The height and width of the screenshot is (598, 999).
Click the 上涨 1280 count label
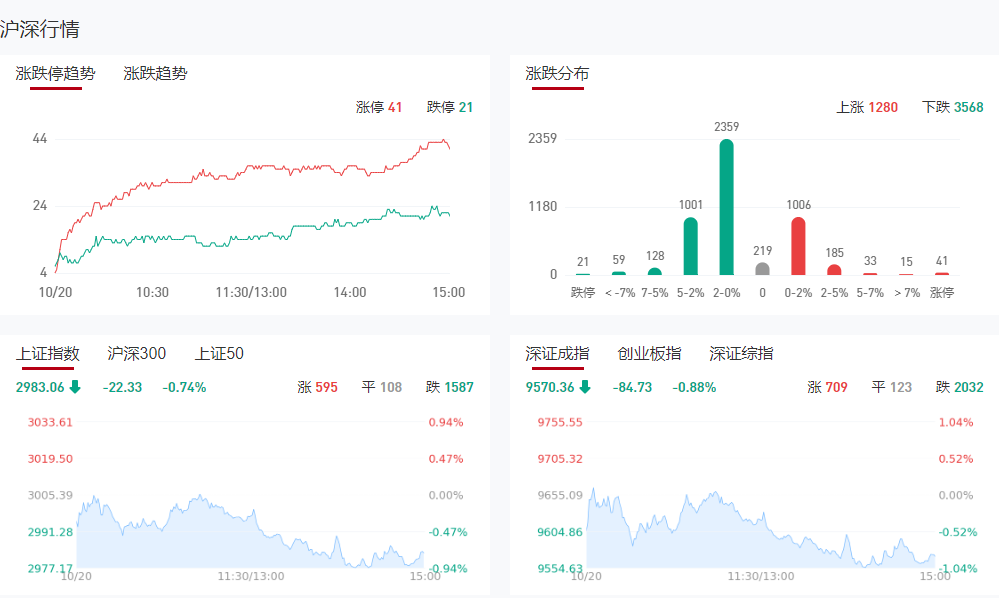(x=867, y=107)
